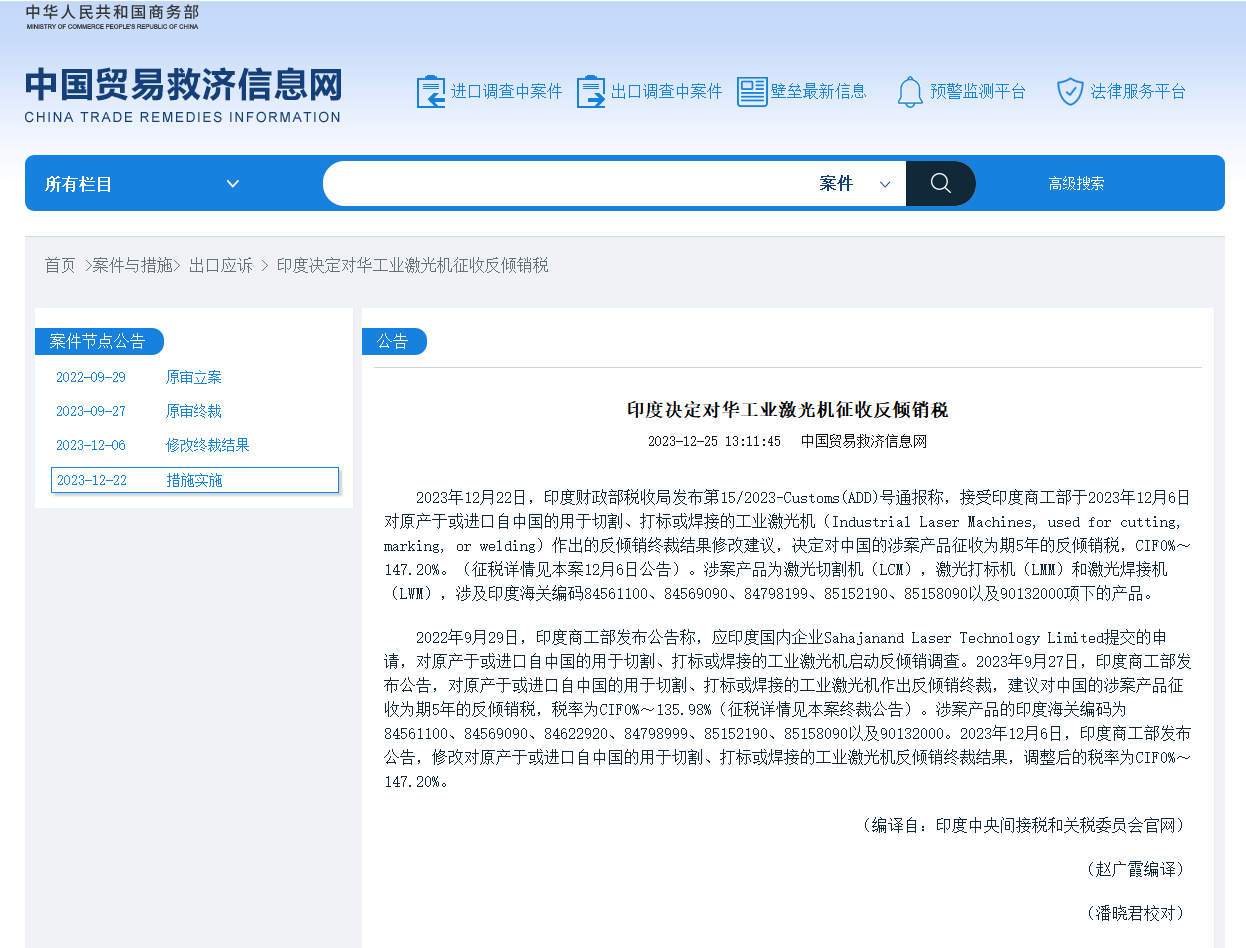Click the import investigation cases icon
The width and height of the screenshot is (1246, 948).
431,91
